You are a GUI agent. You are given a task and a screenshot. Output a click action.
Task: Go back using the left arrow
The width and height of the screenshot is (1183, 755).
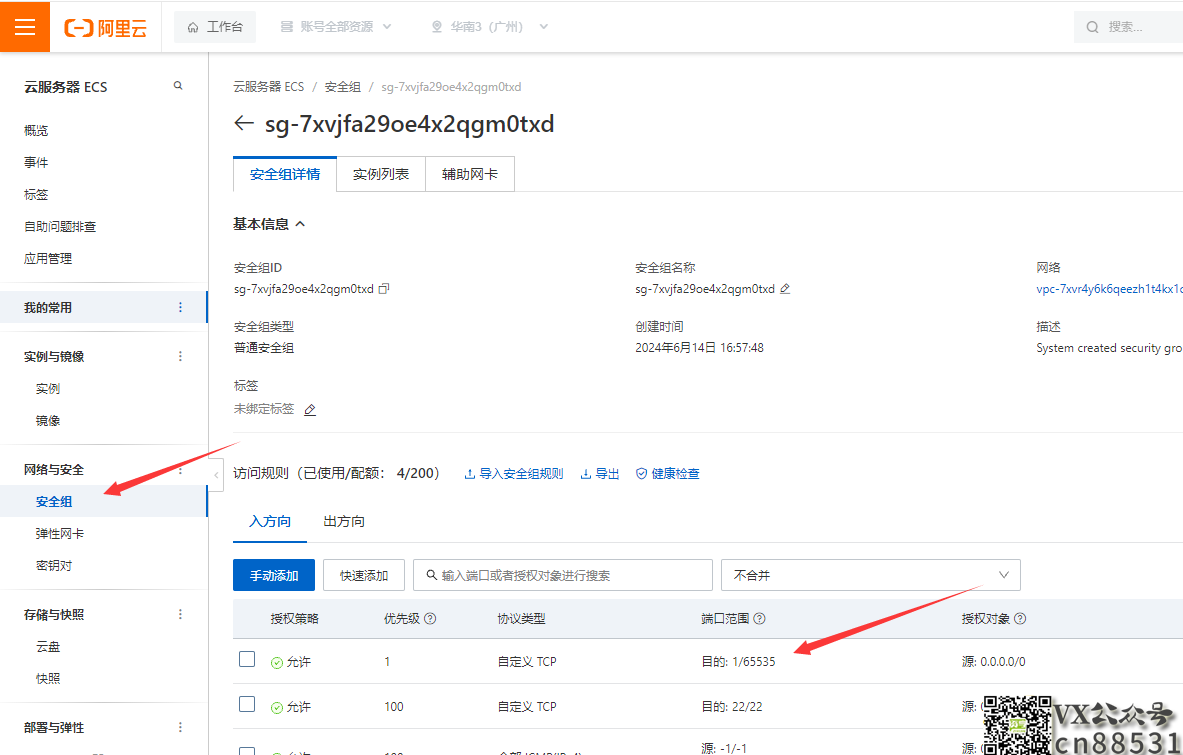[x=244, y=123]
